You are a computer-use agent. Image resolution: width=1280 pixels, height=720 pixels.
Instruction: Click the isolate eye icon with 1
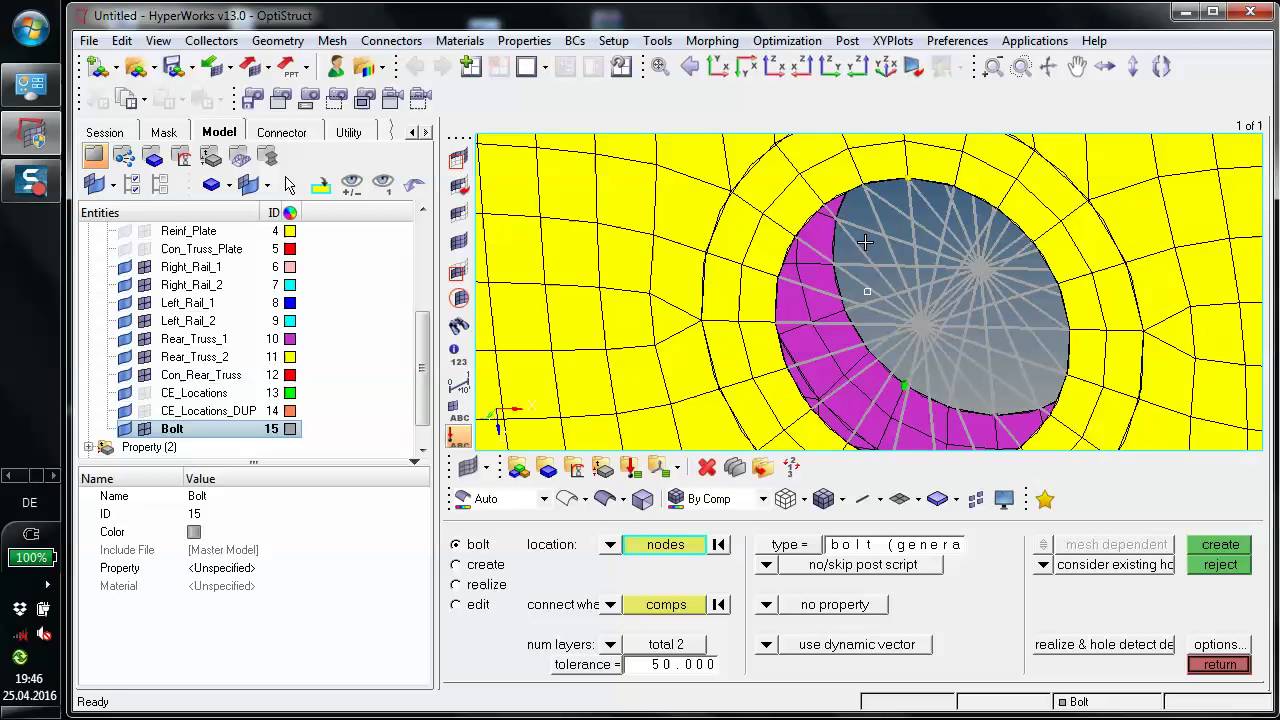pos(383,185)
